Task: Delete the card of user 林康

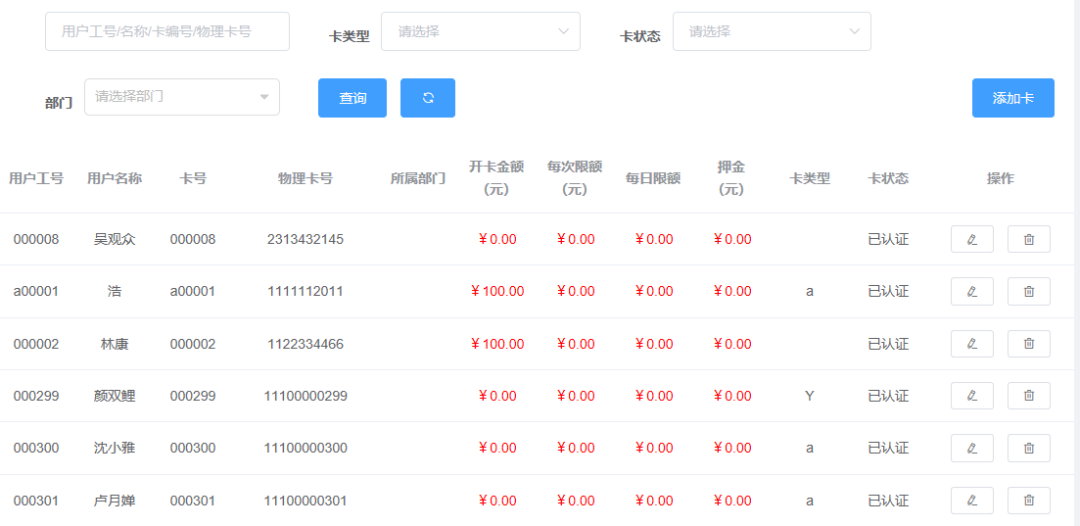Action: click(x=1028, y=344)
